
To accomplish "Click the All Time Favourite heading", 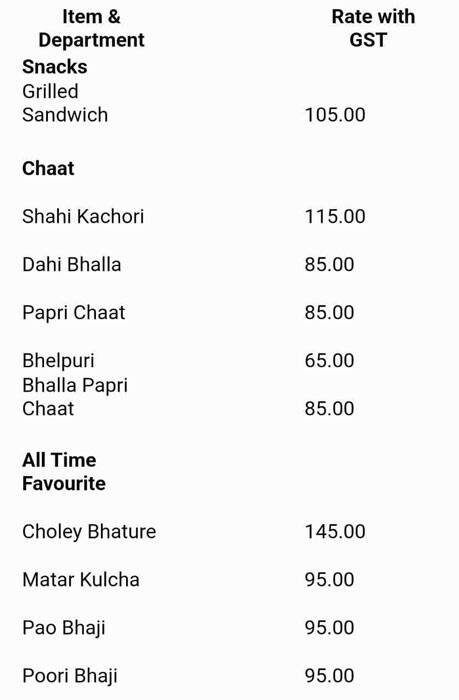I will point(64,472).
